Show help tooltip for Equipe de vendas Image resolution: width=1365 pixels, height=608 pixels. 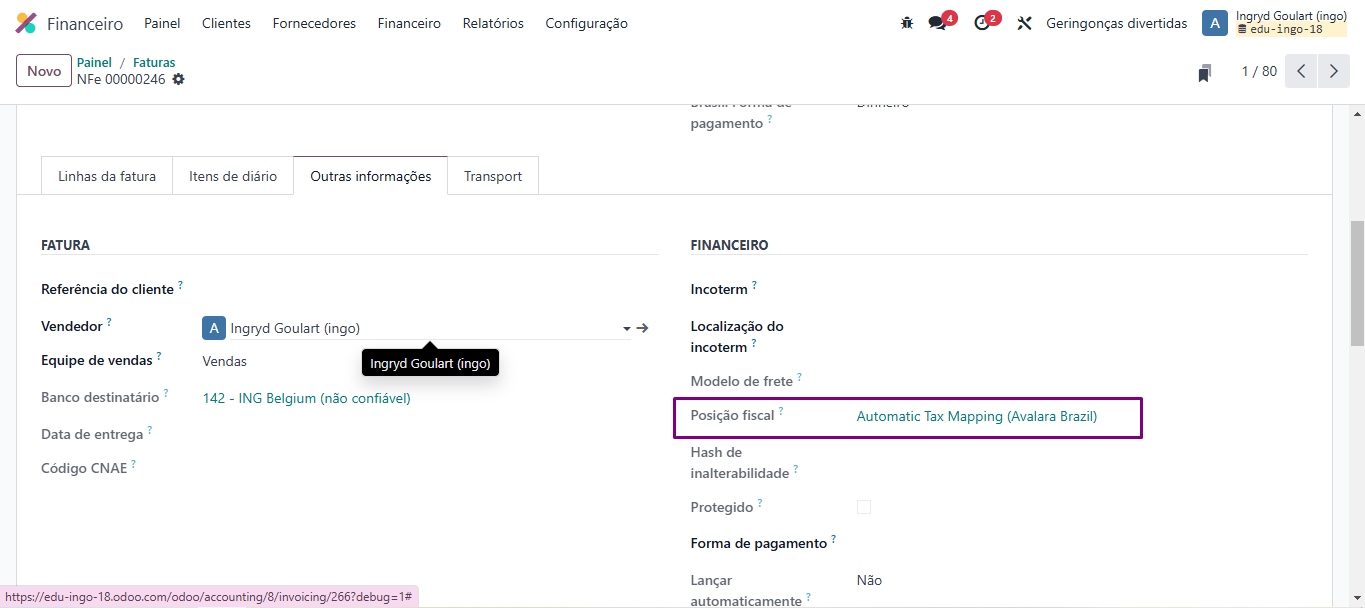pos(159,356)
